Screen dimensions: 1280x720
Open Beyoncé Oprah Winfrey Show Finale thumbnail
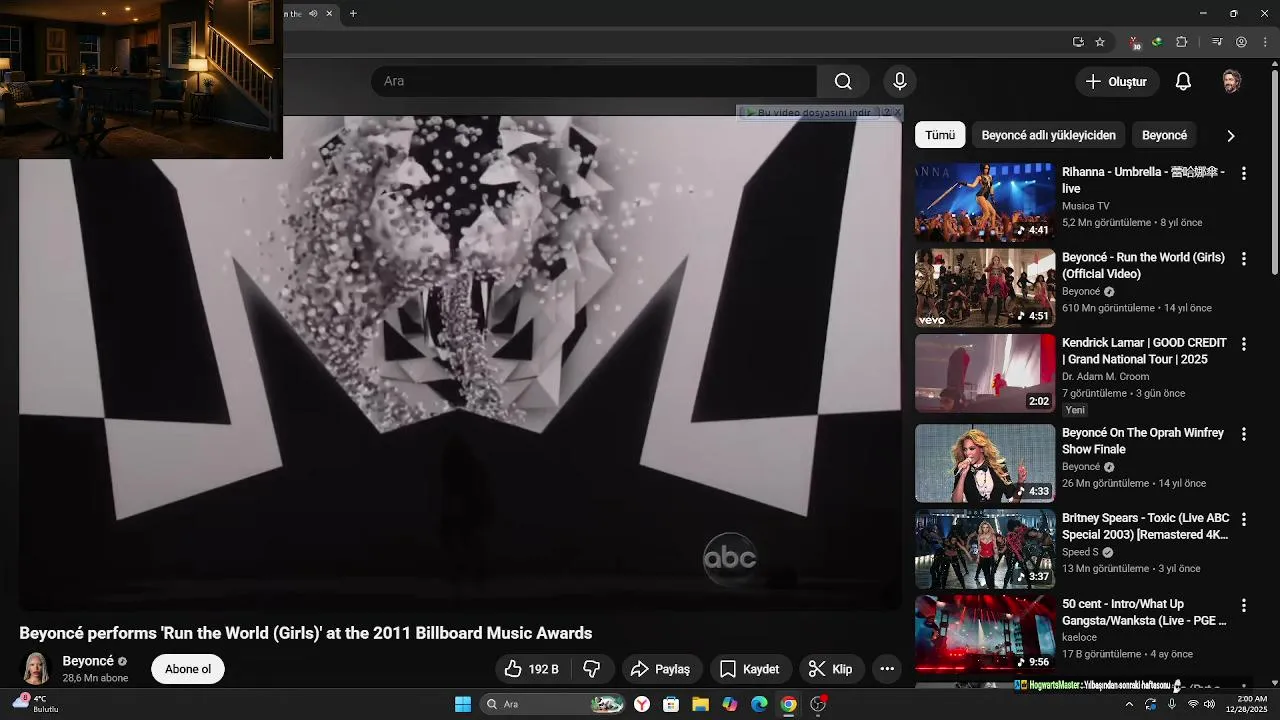(x=985, y=463)
